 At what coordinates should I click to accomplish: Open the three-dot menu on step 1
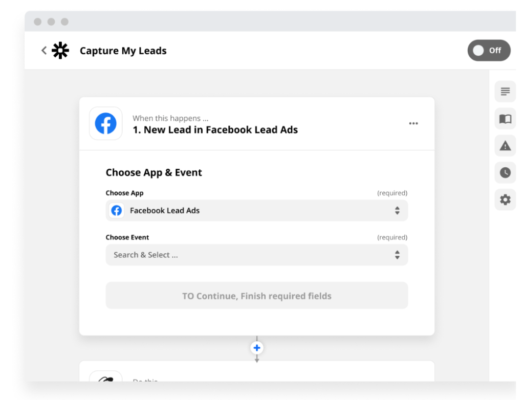413,123
